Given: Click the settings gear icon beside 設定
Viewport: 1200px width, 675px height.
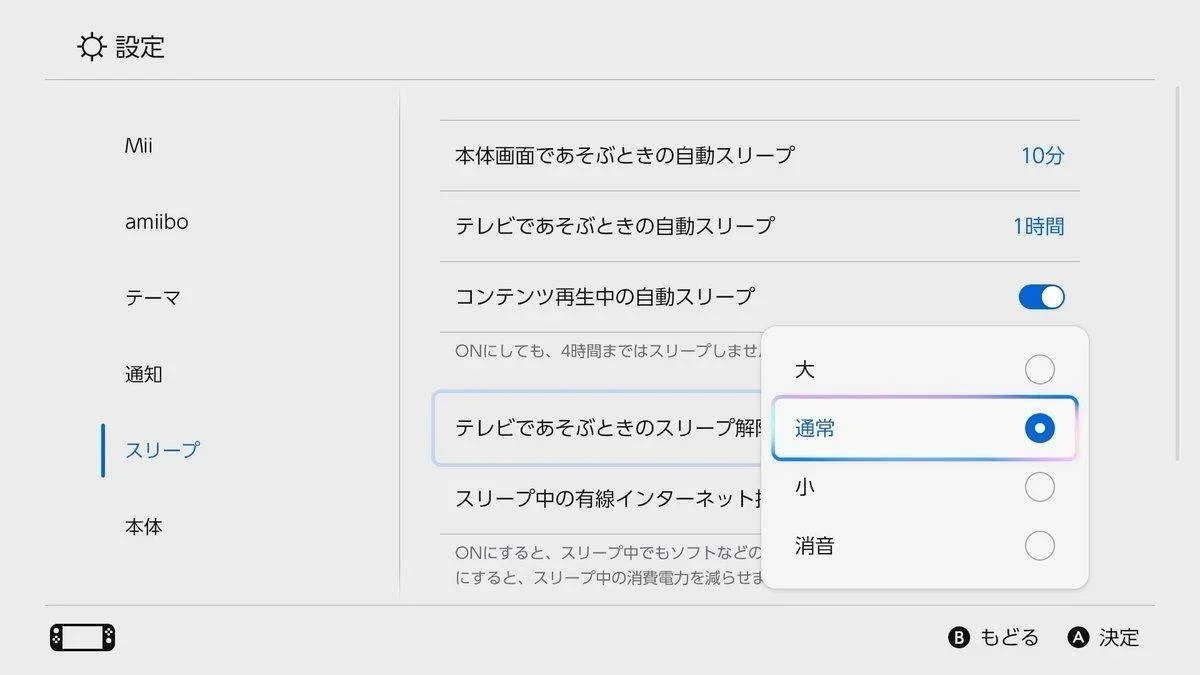Looking at the screenshot, I should pos(92,47).
